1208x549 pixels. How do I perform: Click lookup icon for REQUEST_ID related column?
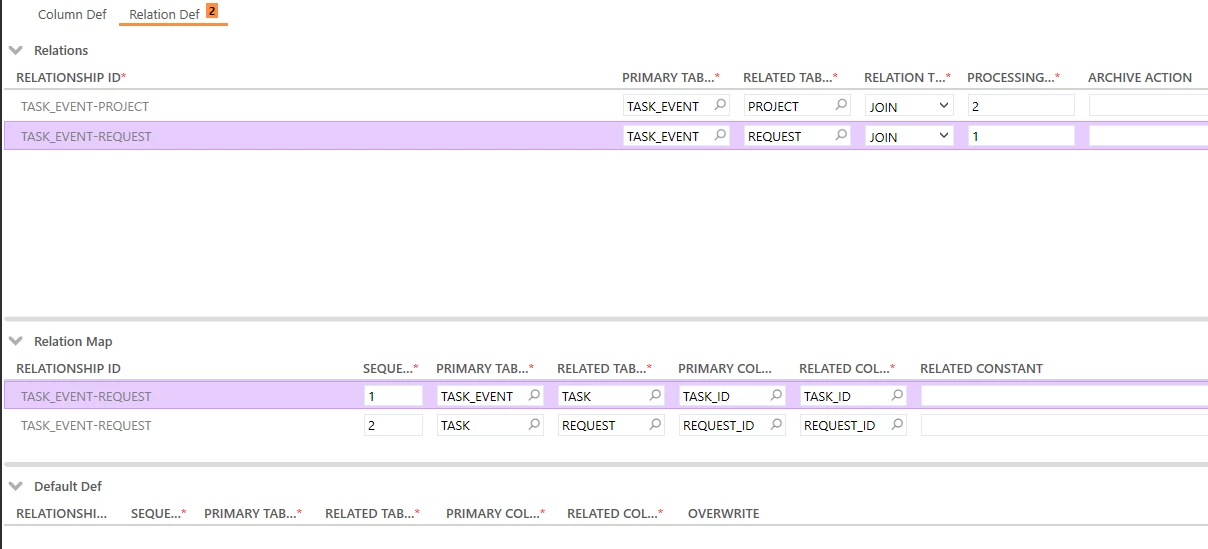(897, 425)
